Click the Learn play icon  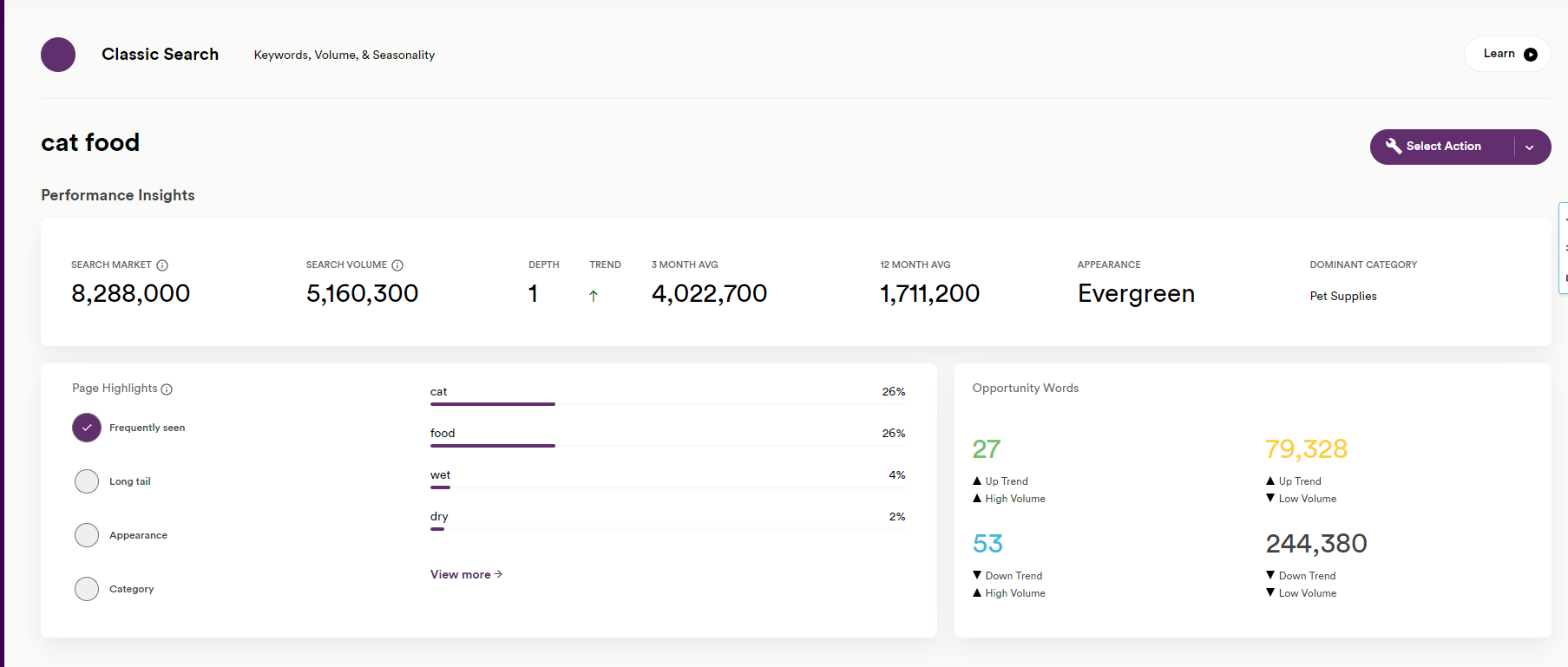1531,55
